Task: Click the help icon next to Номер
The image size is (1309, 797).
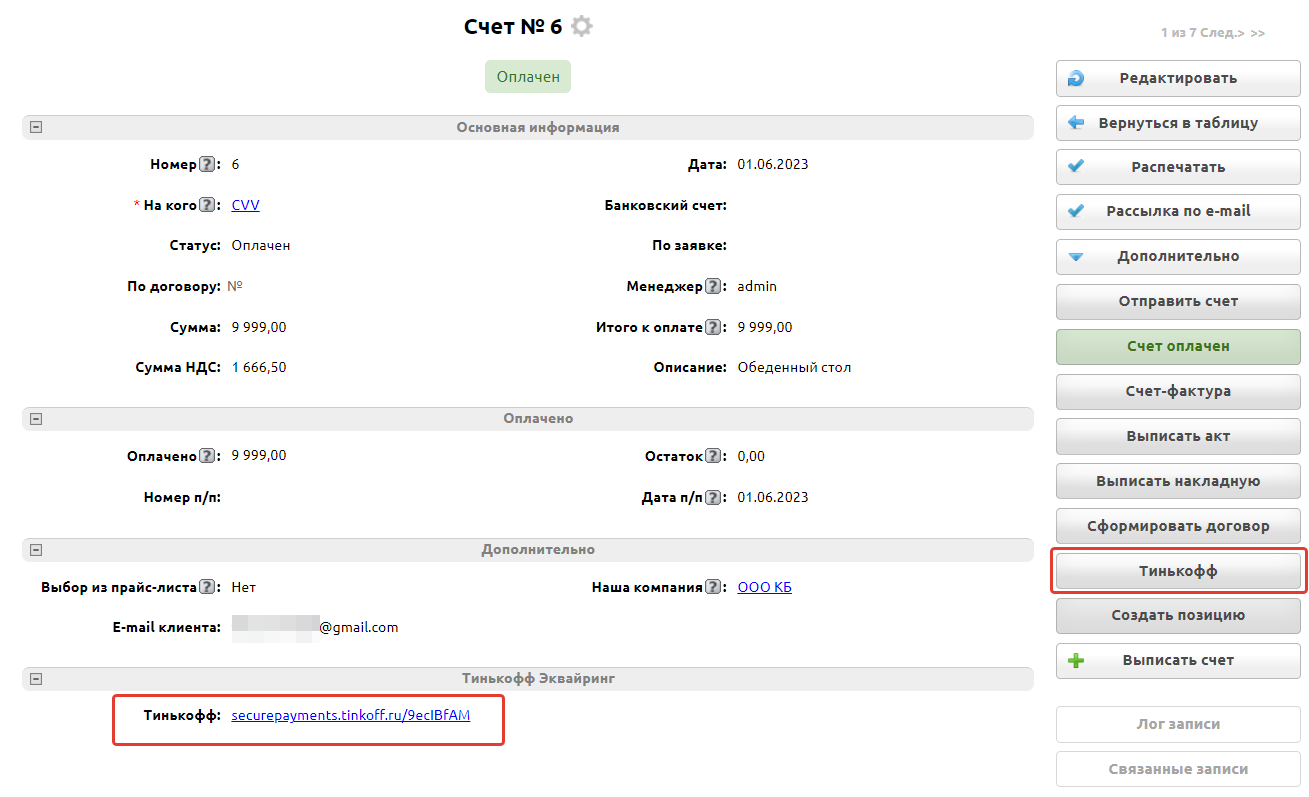Action: click(207, 164)
